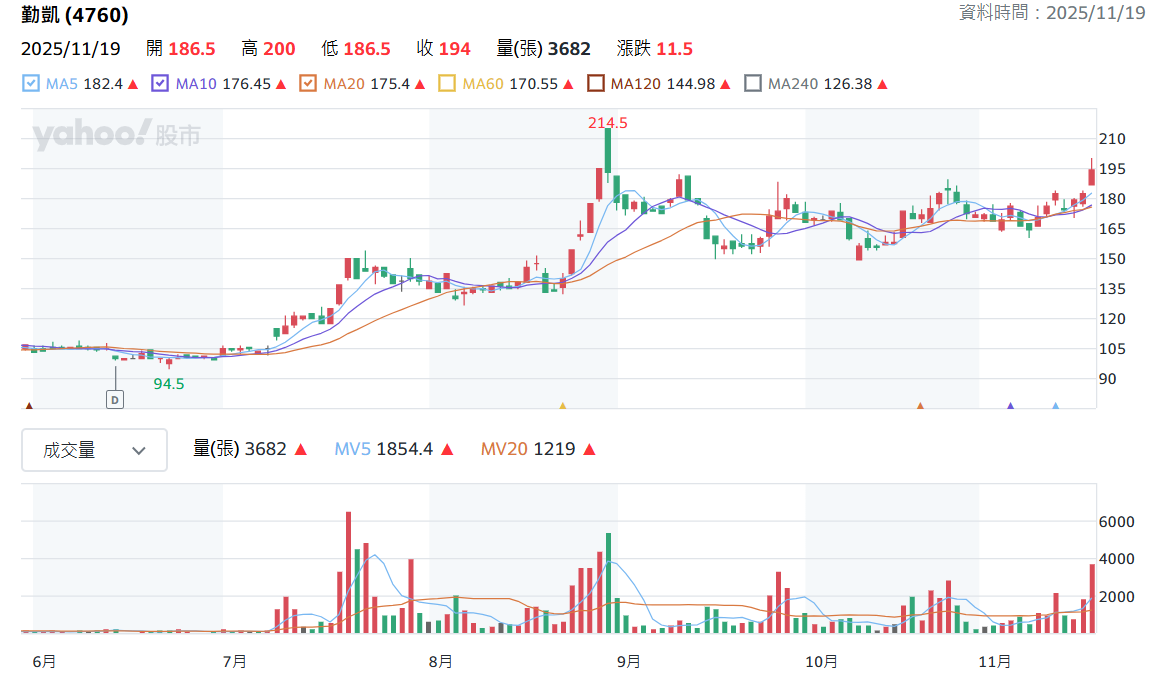This screenshot has height=682, width=1161.
Task: Toggle the MA10 moving average checkbox
Action: coord(160,84)
